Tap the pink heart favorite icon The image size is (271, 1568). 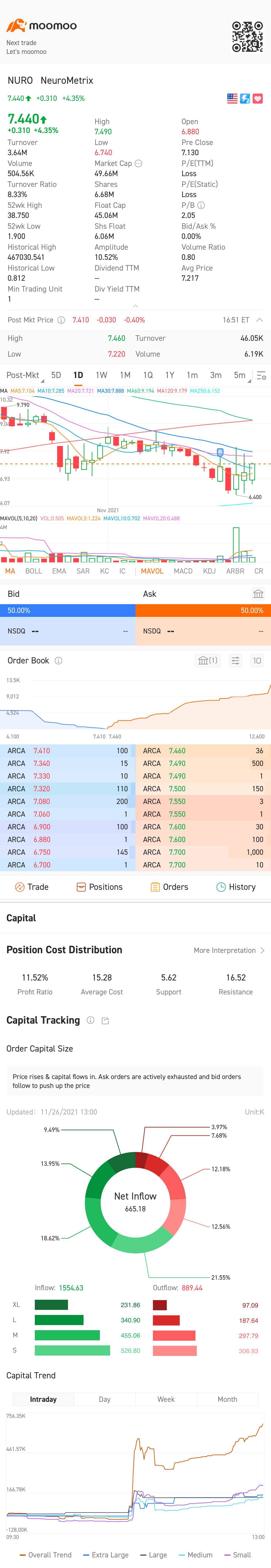(x=258, y=99)
